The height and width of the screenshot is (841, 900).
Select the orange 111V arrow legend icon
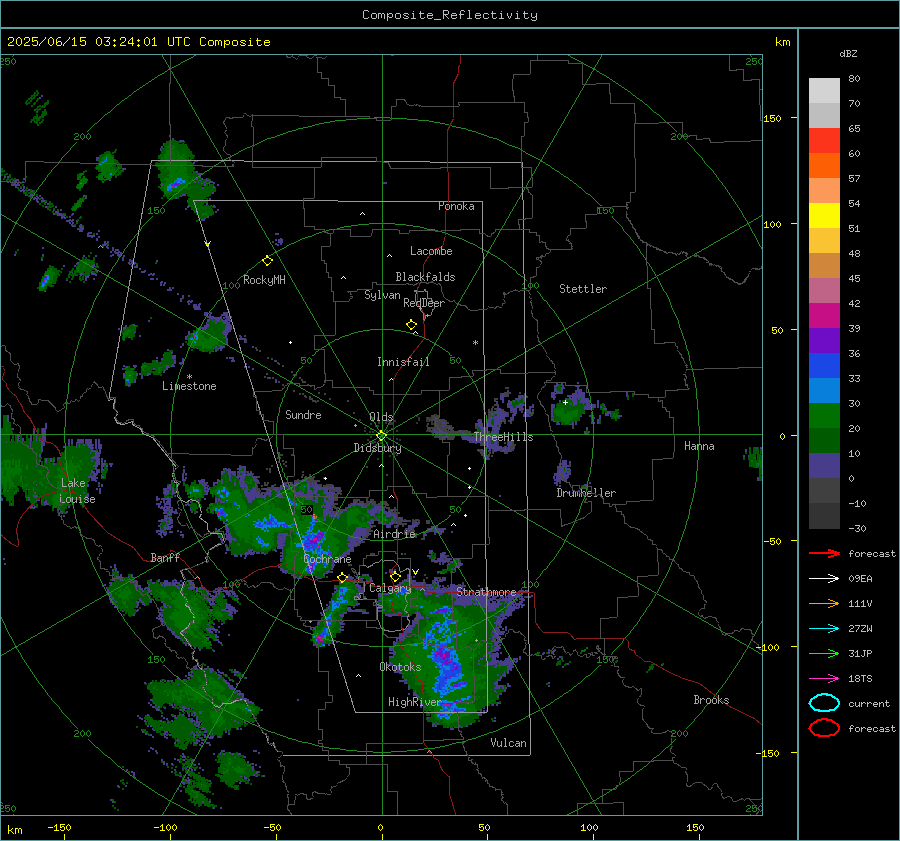point(824,603)
